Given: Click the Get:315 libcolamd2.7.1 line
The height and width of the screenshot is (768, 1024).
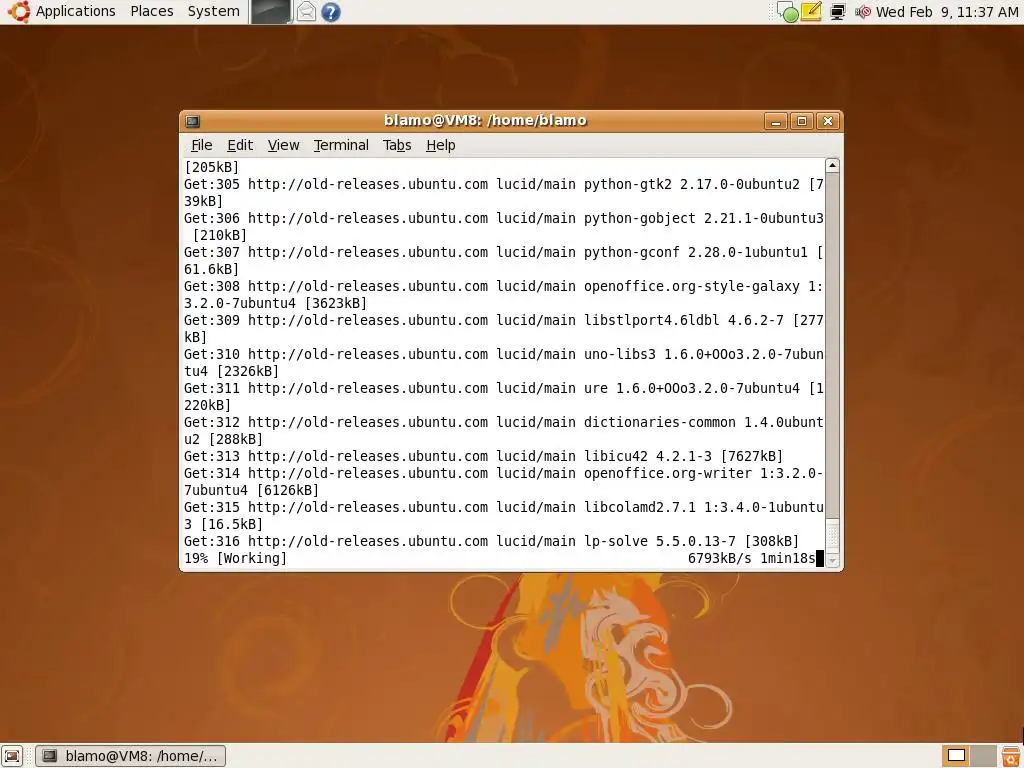Looking at the screenshot, I should tap(504, 507).
